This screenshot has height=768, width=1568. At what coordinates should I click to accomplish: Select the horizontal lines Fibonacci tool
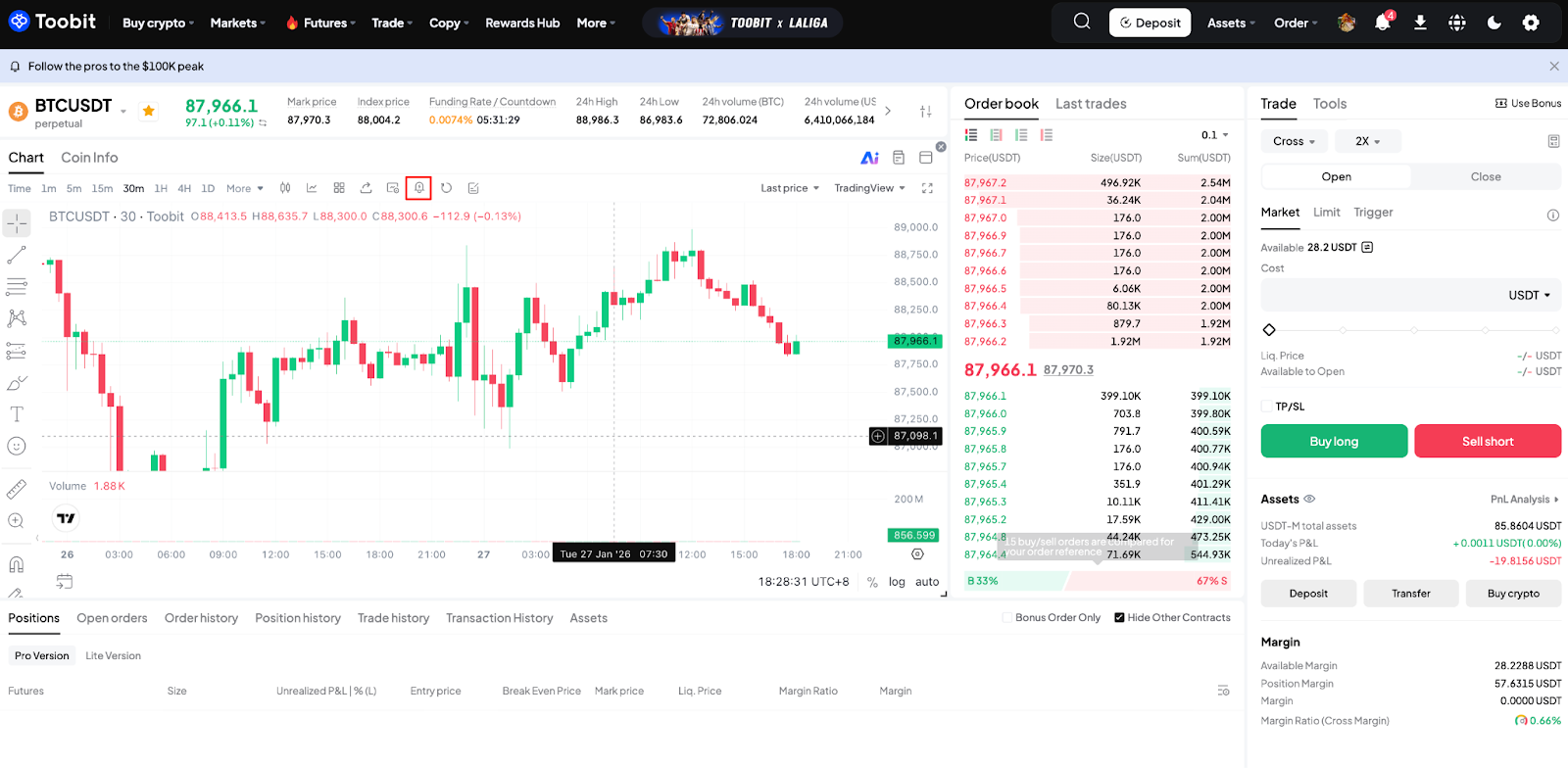pyautogui.click(x=17, y=287)
